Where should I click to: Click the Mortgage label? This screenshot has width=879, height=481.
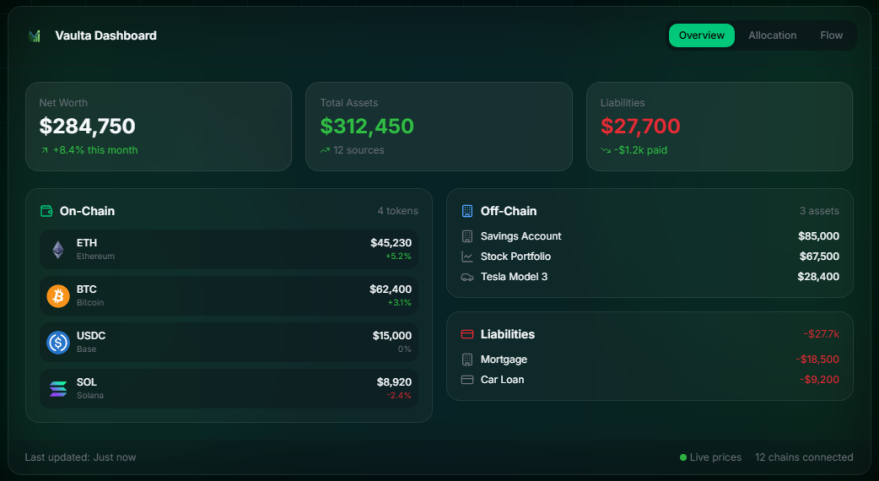click(503, 360)
